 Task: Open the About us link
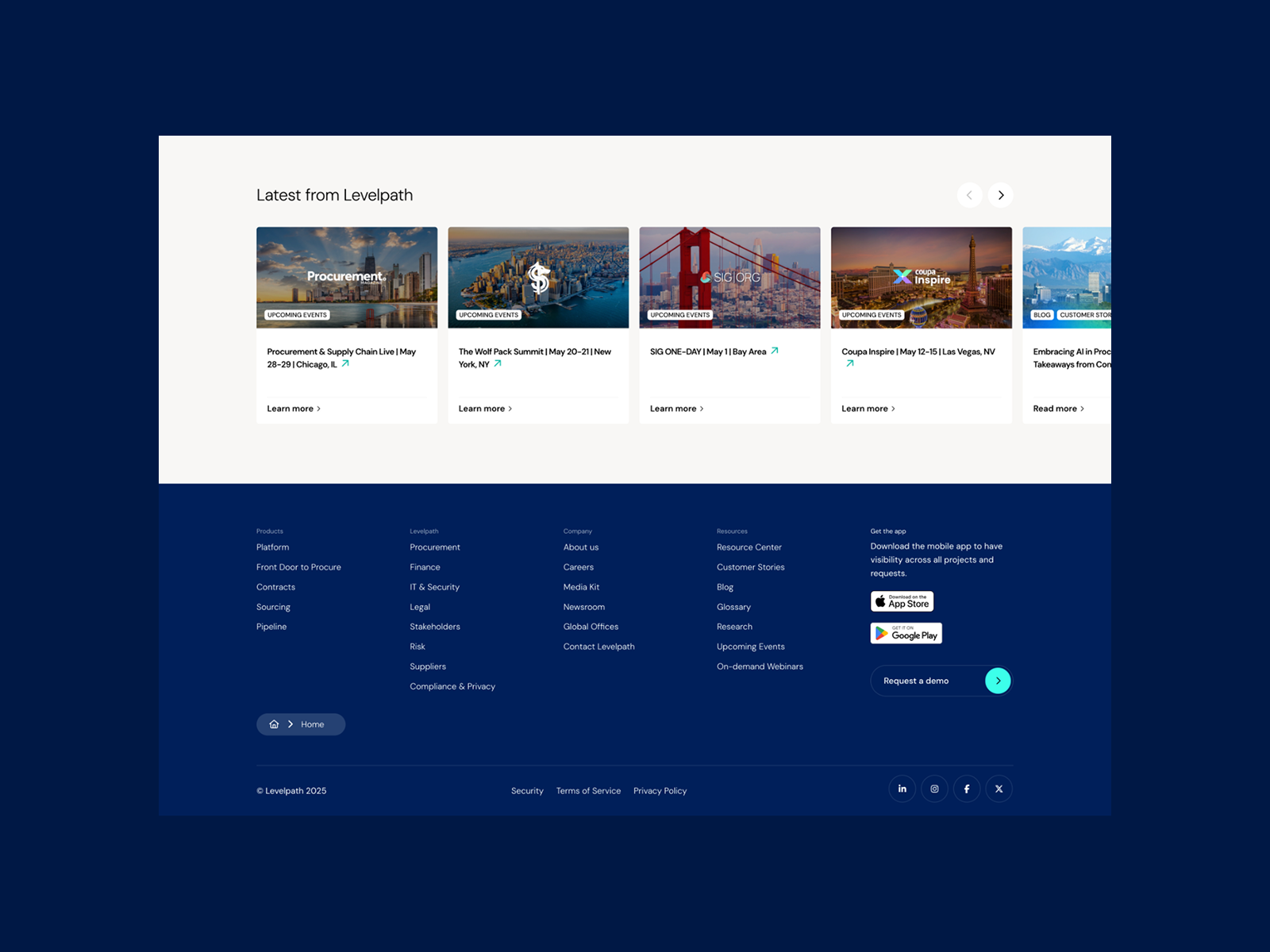coord(581,547)
